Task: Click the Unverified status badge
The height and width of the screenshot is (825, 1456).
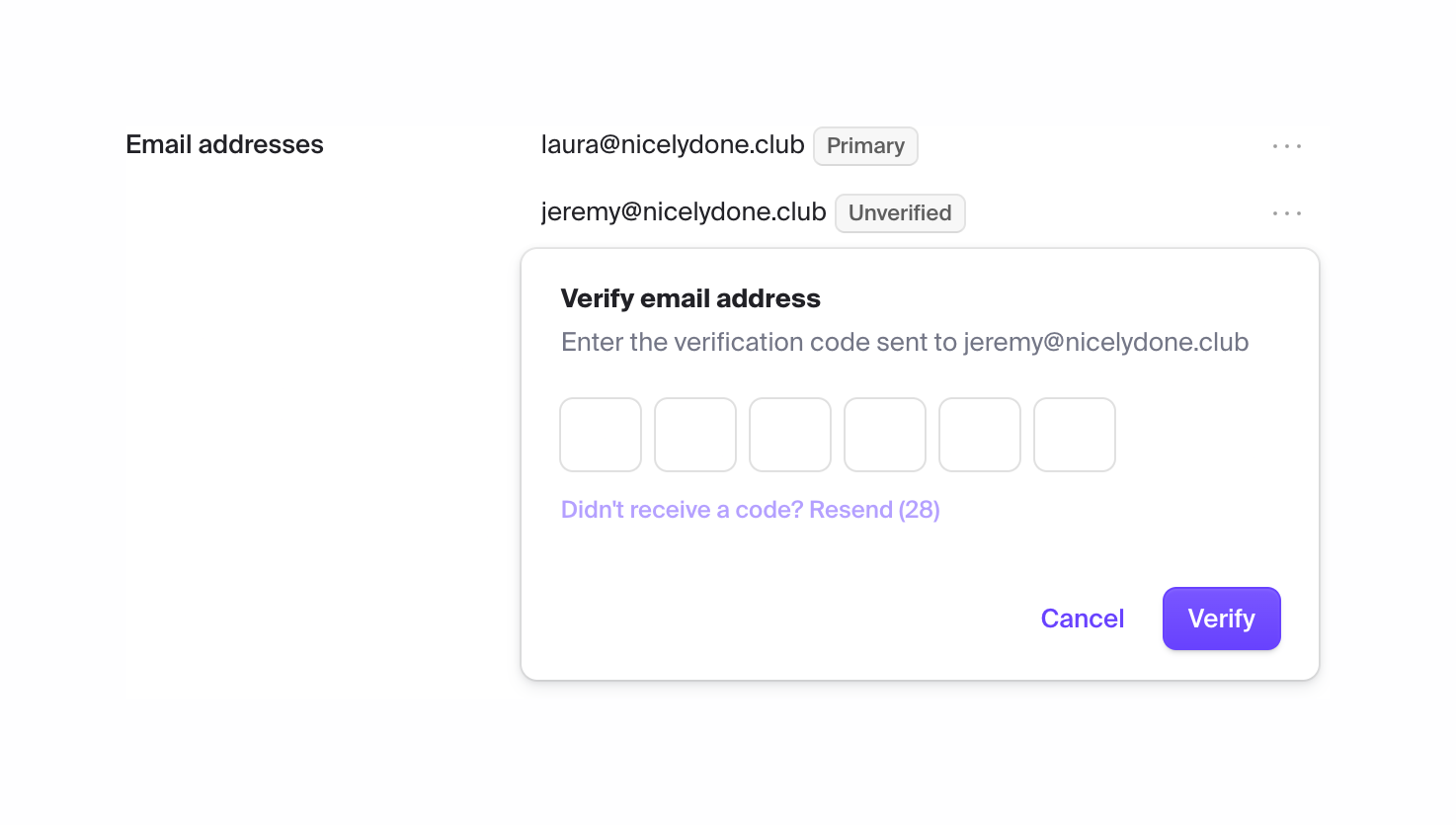Action: [x=900, y=213]
